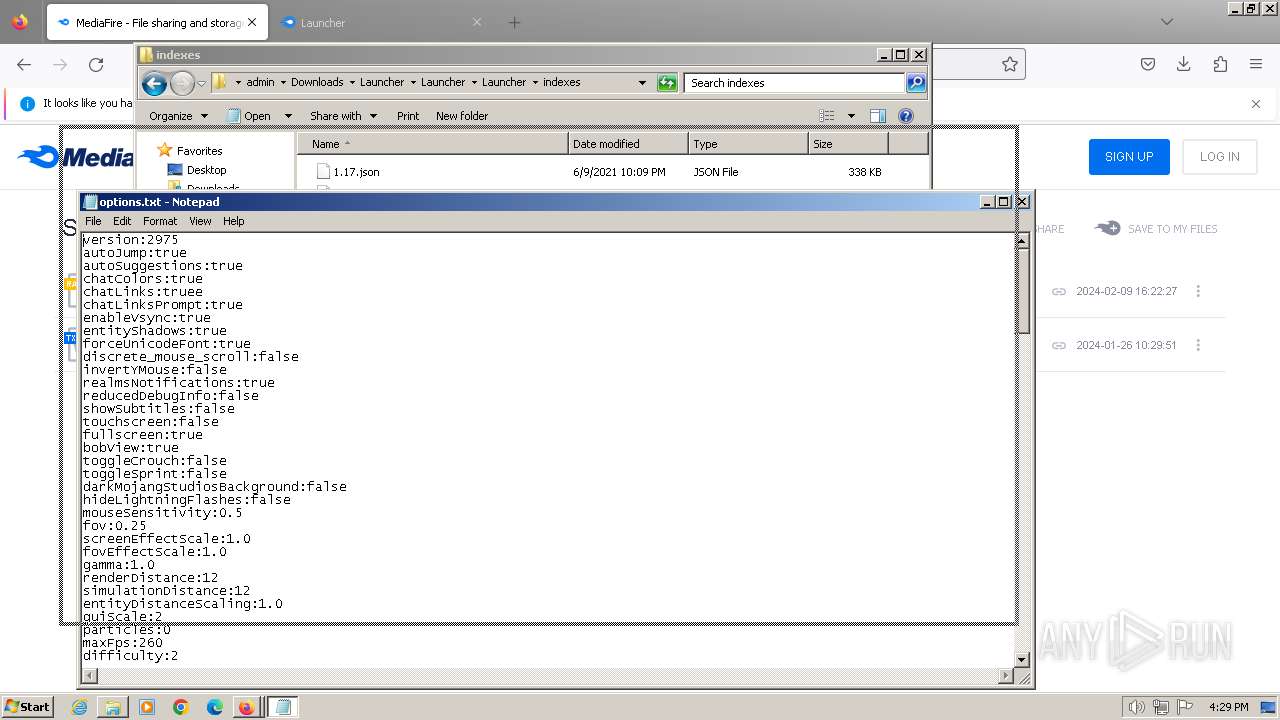Dismiss the Firefox notification bar

pyautogui.click(x=1256, y=103)
